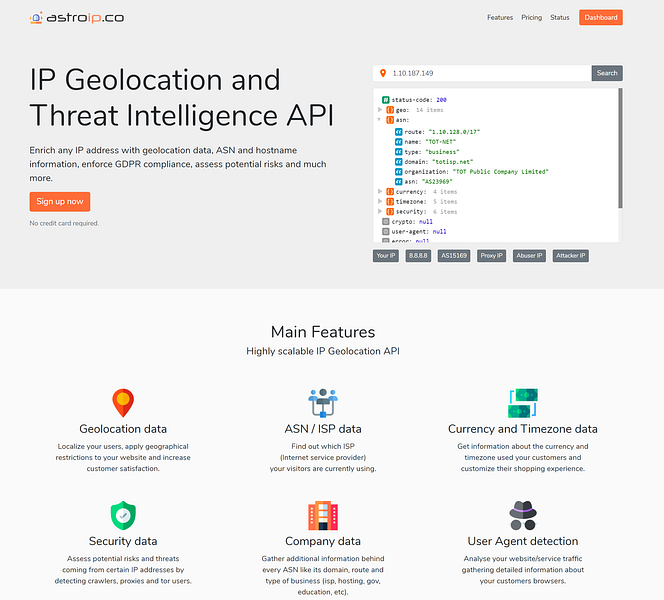Click the blue string icon beside route
Viewport: 664px width, 600px height.
(398, 132)
